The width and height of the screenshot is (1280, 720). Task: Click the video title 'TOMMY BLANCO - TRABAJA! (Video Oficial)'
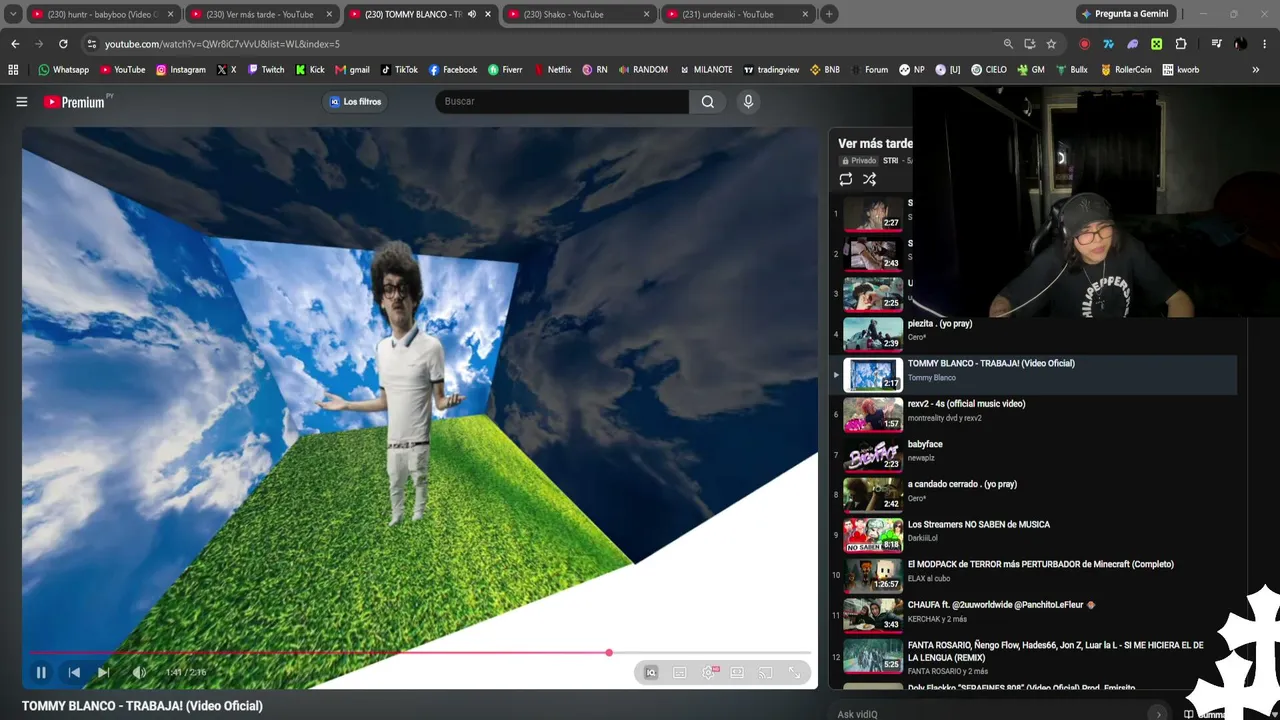coord(142,706)
